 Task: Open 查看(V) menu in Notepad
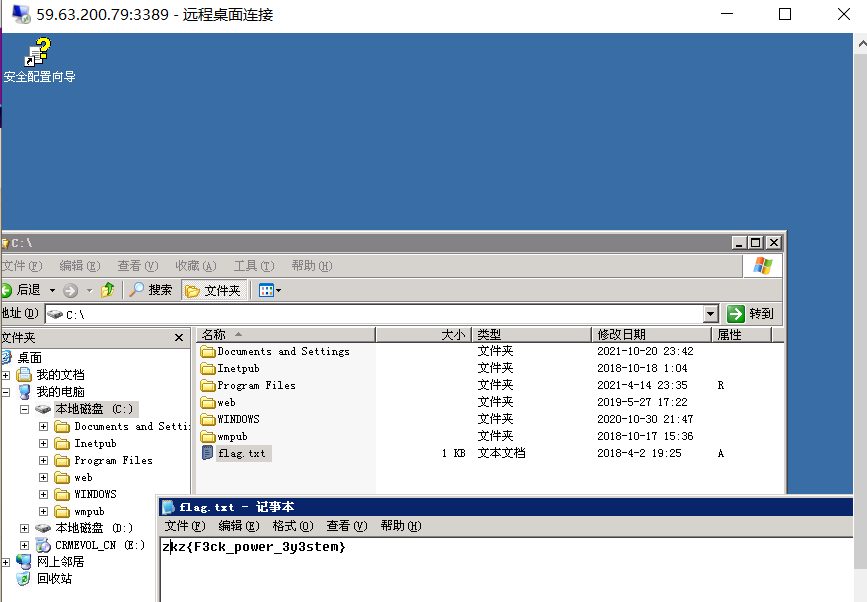(347, 526)
